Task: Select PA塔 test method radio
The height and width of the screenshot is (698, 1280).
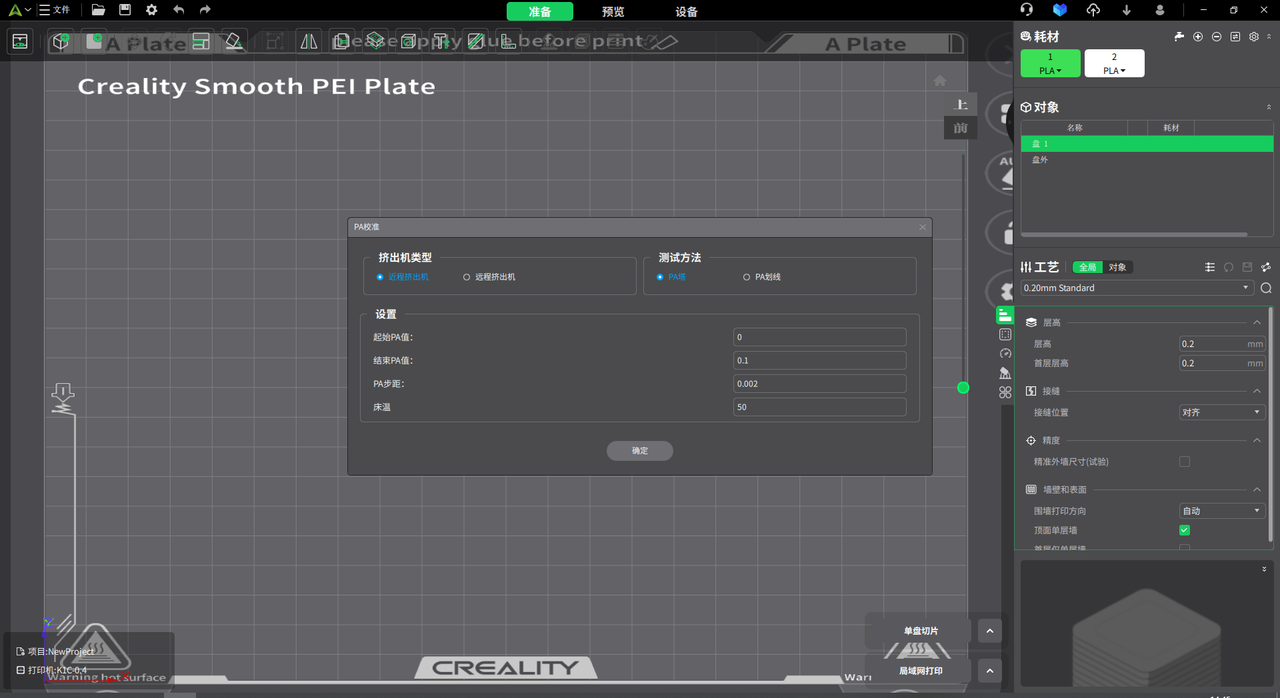Action: pos(660,277)
